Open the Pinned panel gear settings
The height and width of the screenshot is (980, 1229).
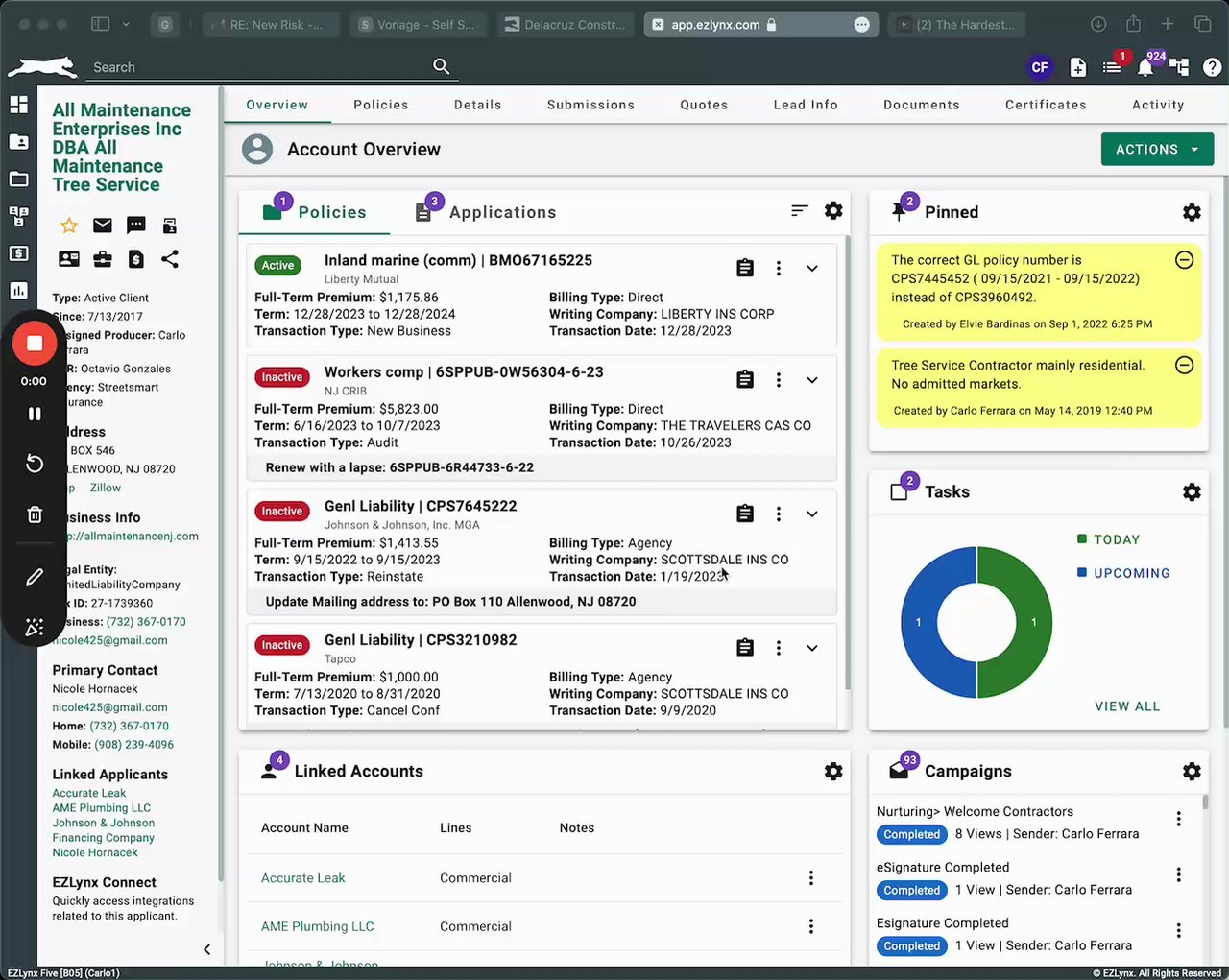point(1192,212)
